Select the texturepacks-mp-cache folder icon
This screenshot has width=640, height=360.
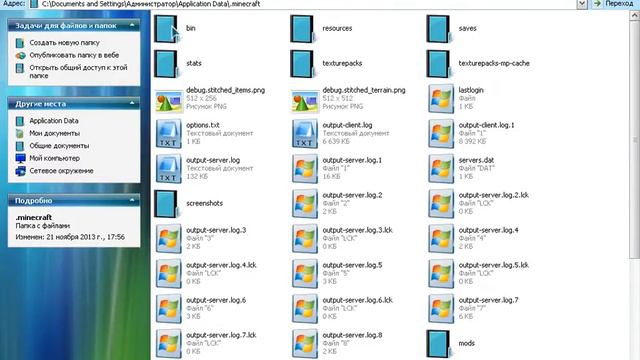pyautogui.click(x=438, y=64)
